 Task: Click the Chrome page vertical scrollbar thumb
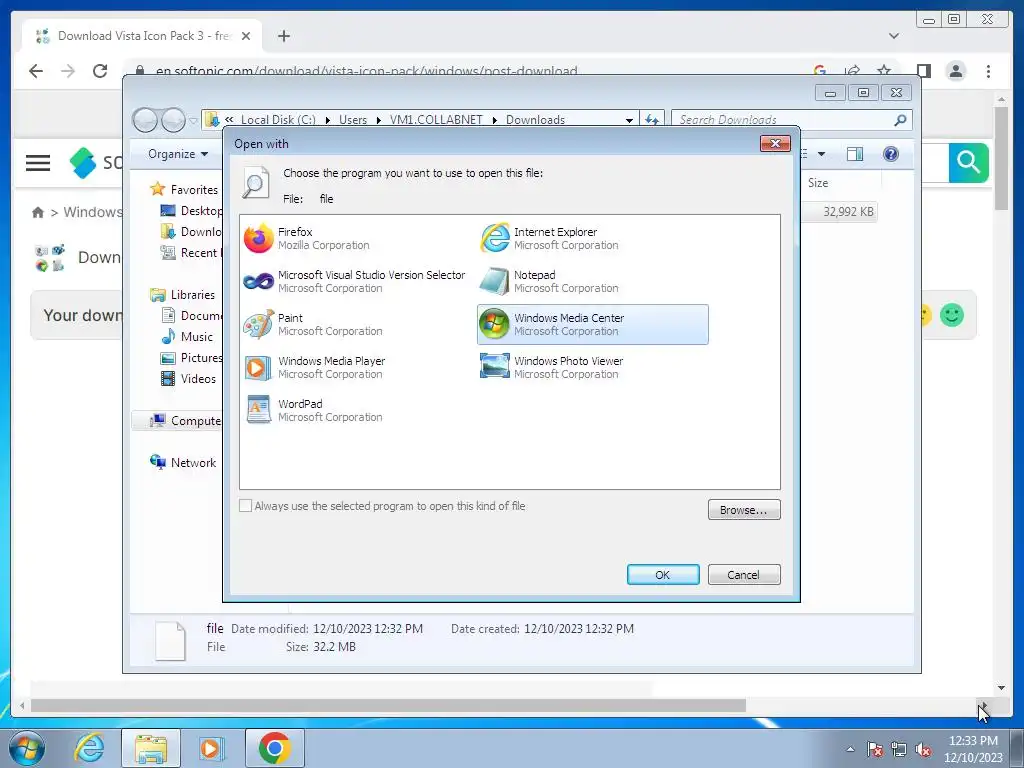pyautogui.click(x=1001, y=159)
